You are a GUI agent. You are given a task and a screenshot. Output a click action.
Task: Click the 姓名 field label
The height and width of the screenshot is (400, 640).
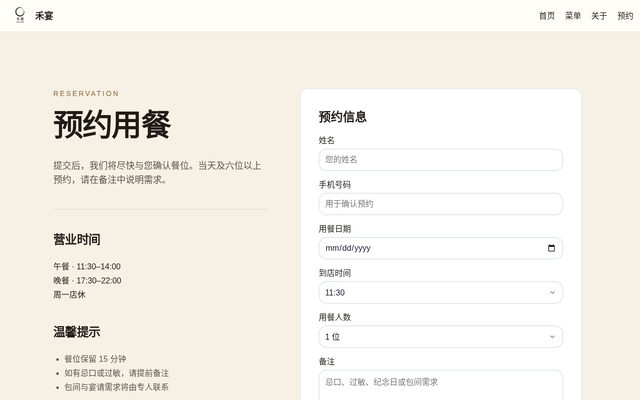[327, 140]
